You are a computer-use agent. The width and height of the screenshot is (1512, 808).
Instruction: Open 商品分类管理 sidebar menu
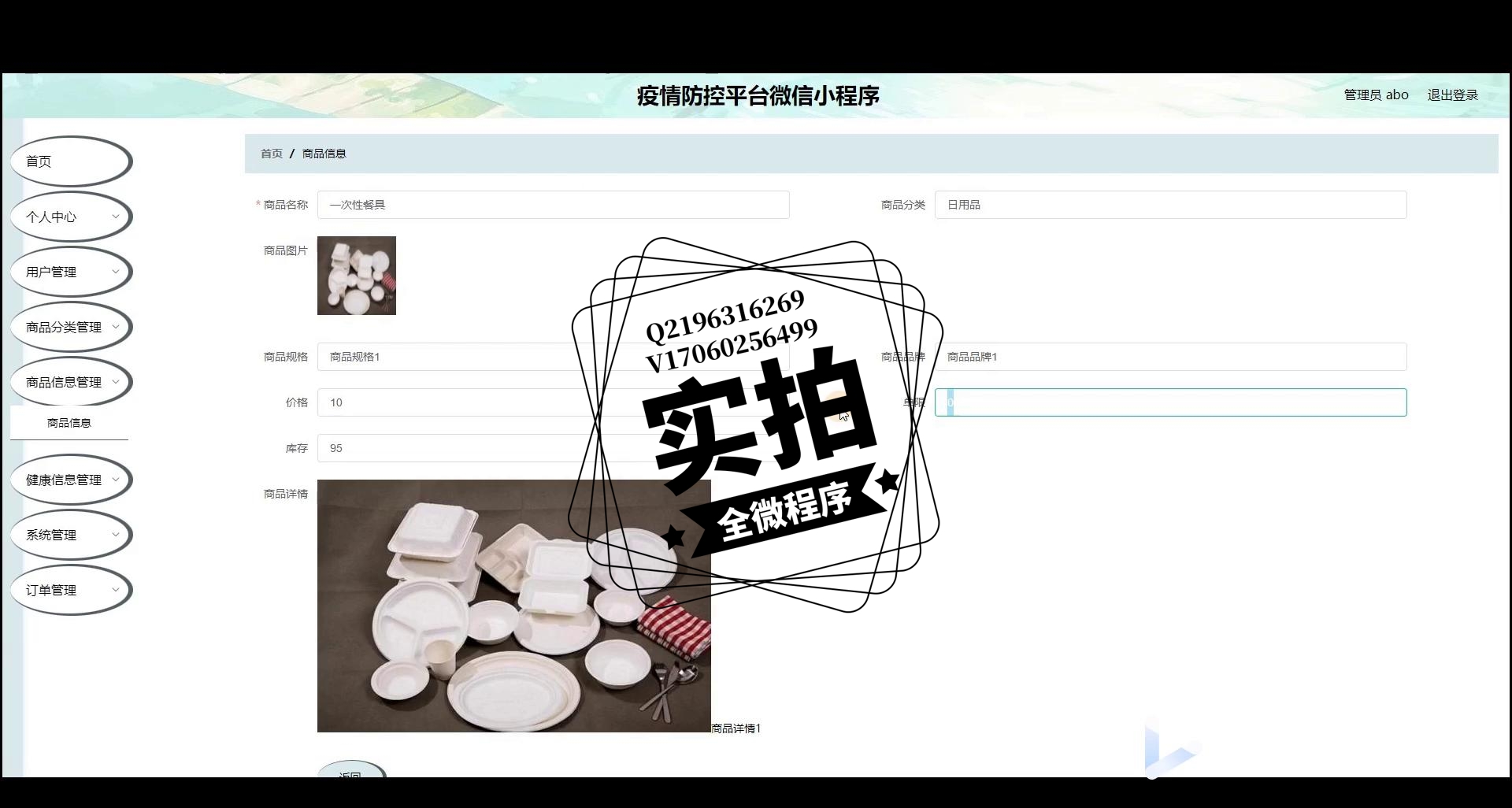coord(71,327)
